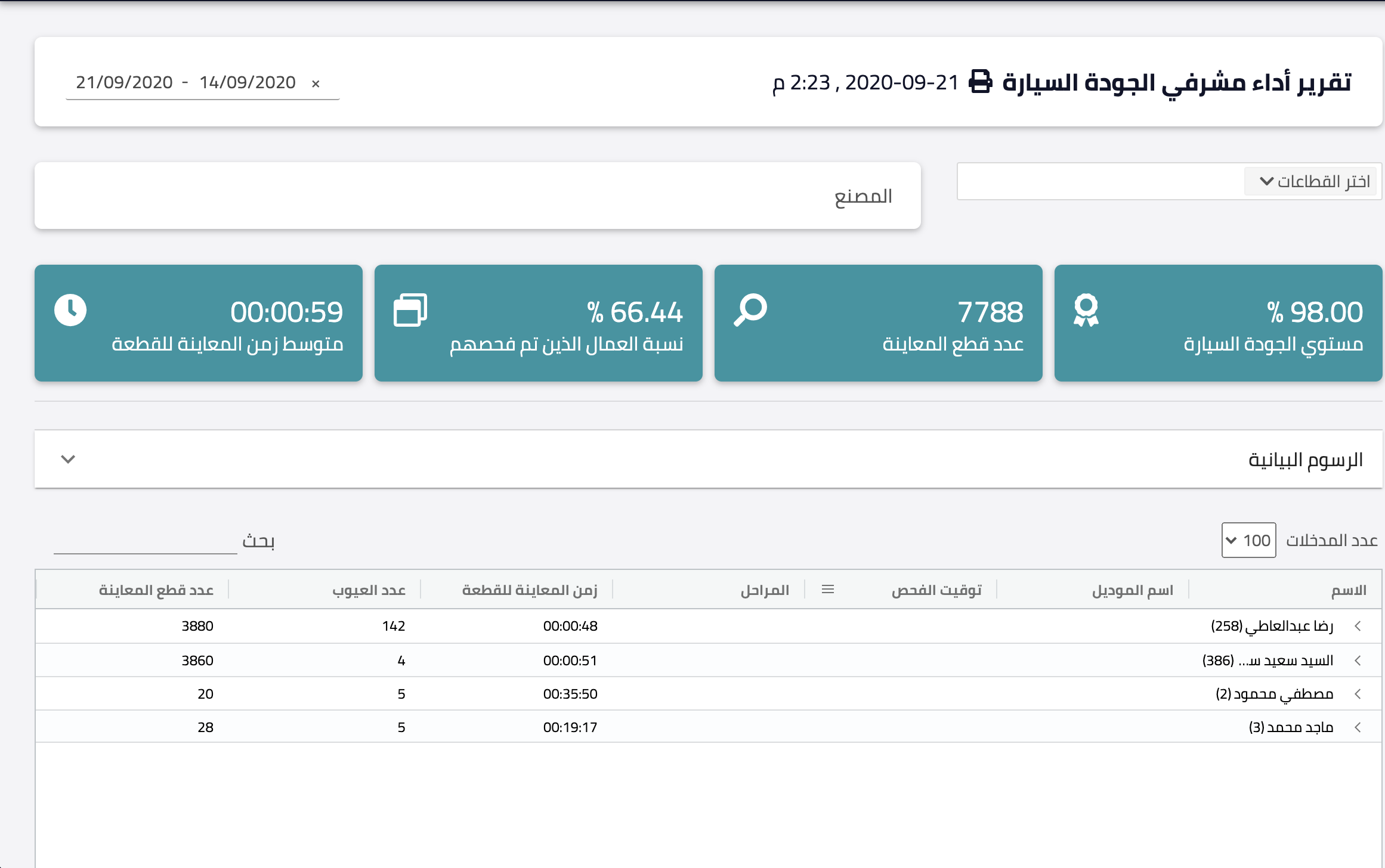Expand the الرسوم البيانية charts panel chevron
The image size is (1385, 868).
click(68, 459)
